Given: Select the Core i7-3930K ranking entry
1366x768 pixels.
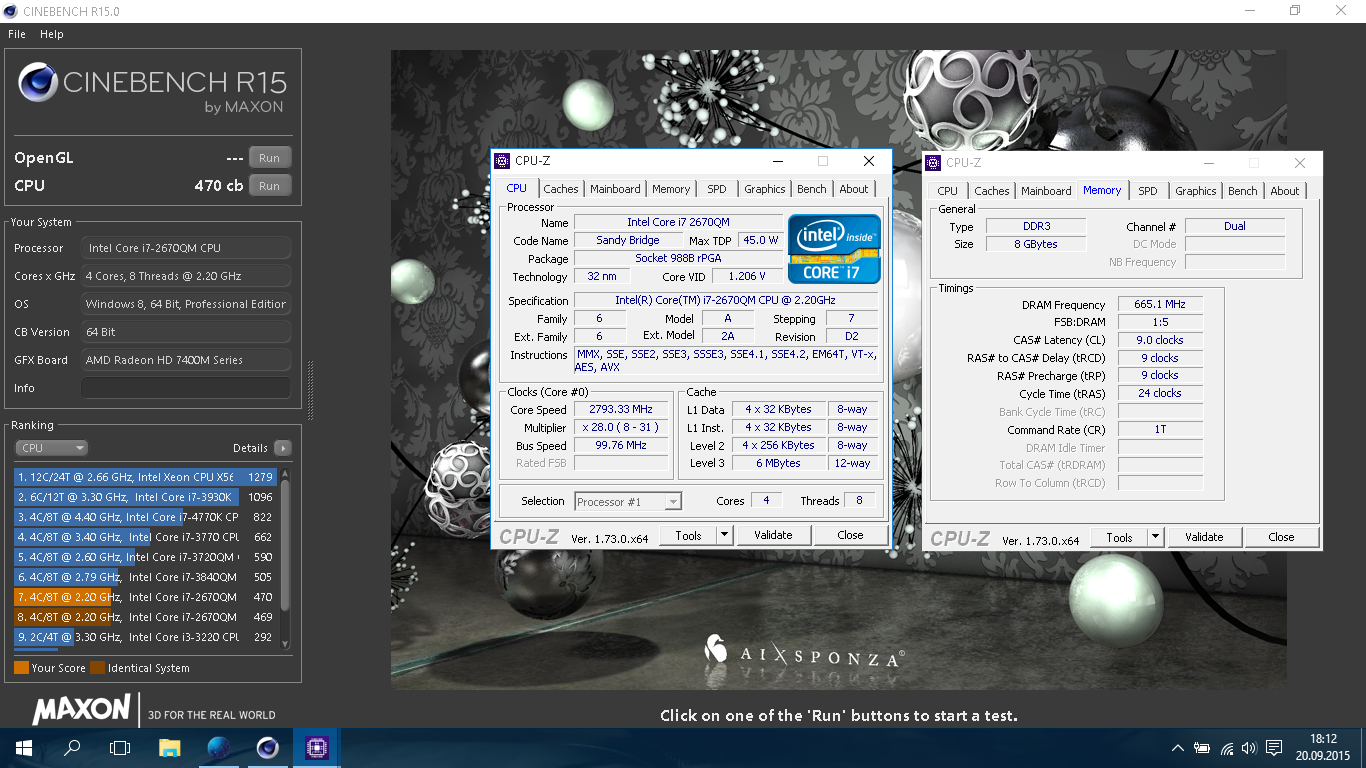Looking at the screenshot, I should point(145,497).
